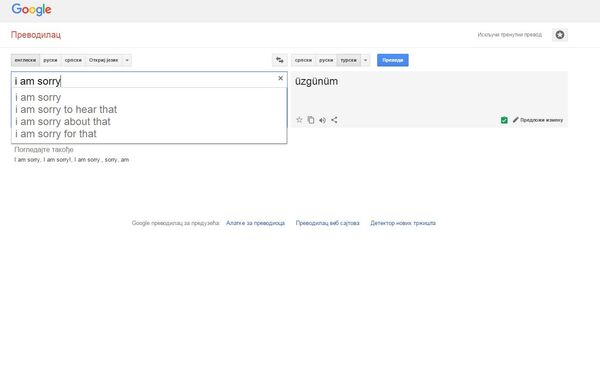Click Искључи тренутни превод link
The image size is (600, 374).
[510, 35]
